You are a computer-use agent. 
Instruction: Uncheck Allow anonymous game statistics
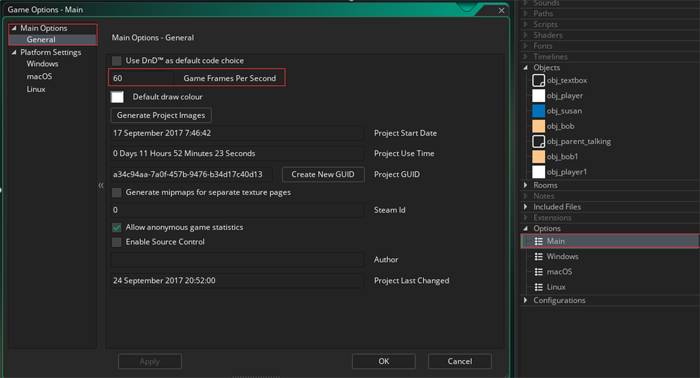pos(117,228)
